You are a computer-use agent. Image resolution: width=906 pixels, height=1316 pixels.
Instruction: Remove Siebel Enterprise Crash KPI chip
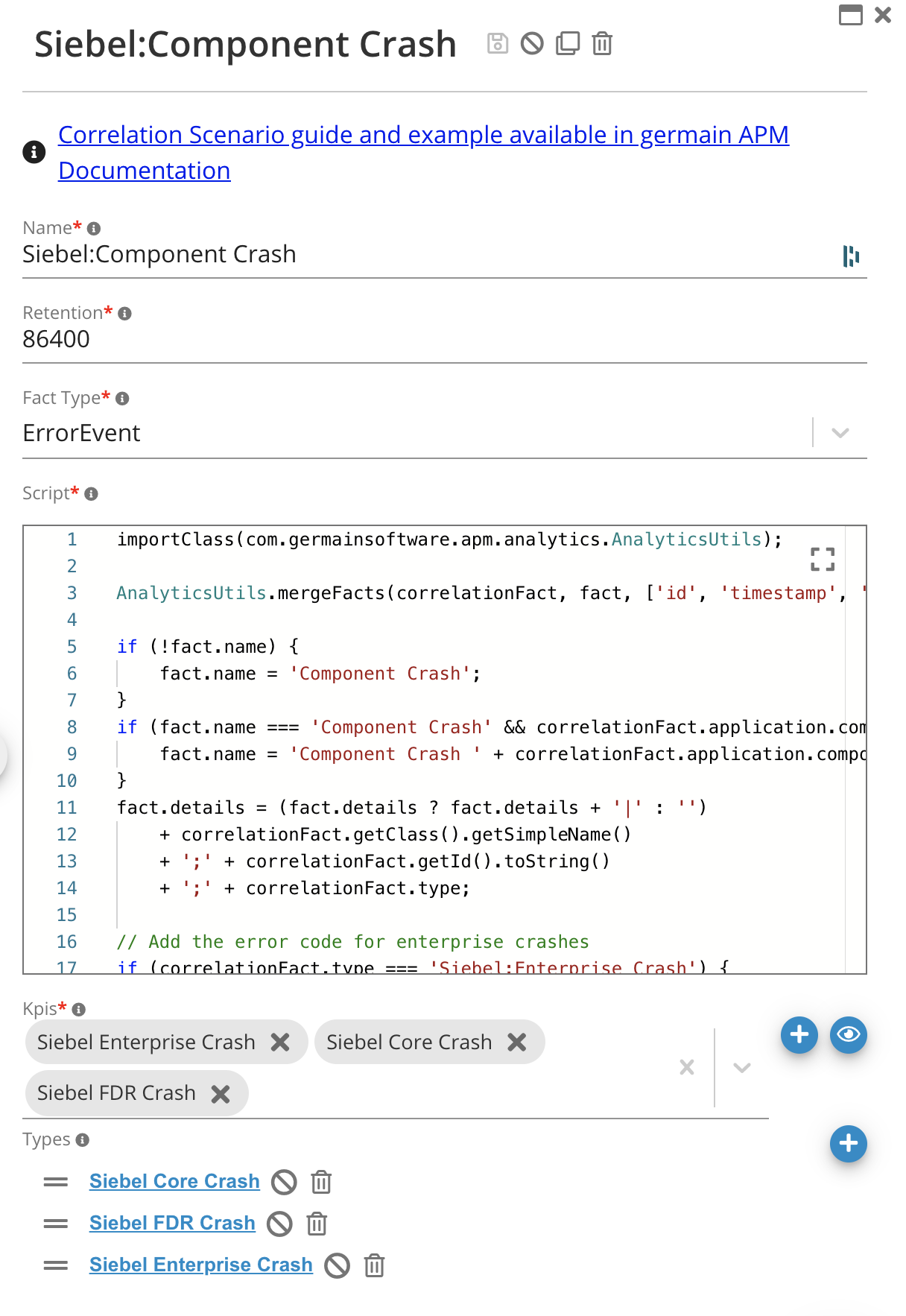[x=280, y=1042]
